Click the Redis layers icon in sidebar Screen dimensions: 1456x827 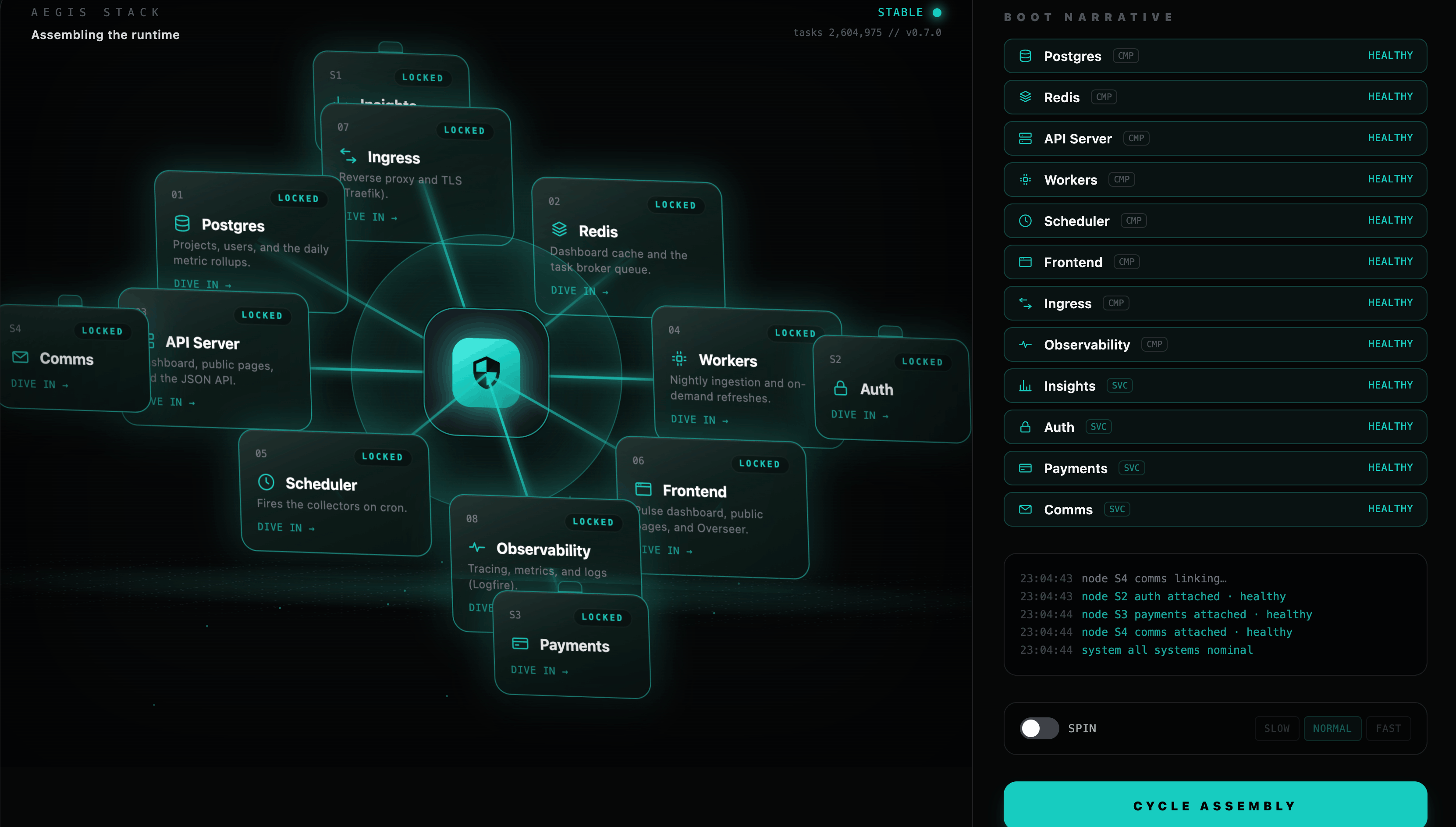(x=1025, y=97)
